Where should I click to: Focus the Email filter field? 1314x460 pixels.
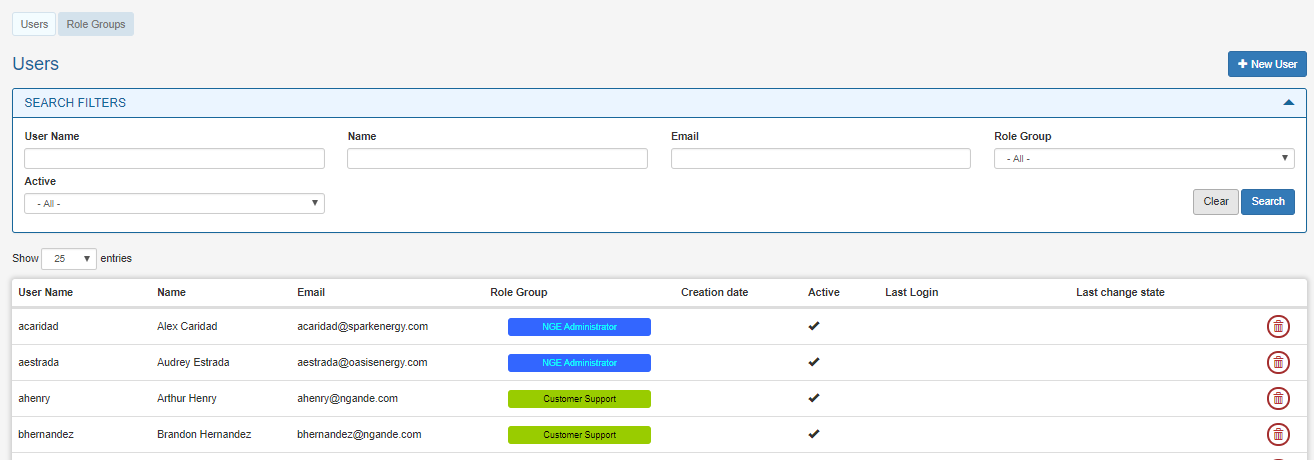click(x=821, y=158)
